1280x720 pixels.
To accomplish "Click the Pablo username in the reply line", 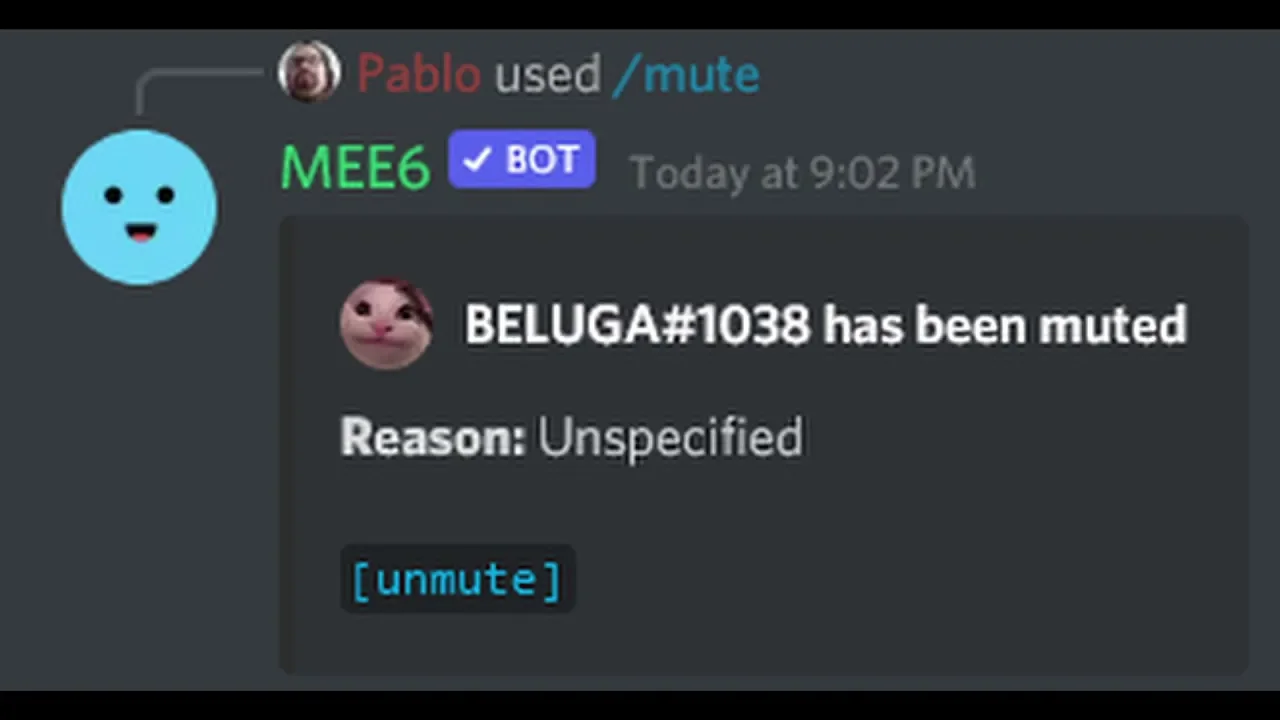I will [418, 74].
